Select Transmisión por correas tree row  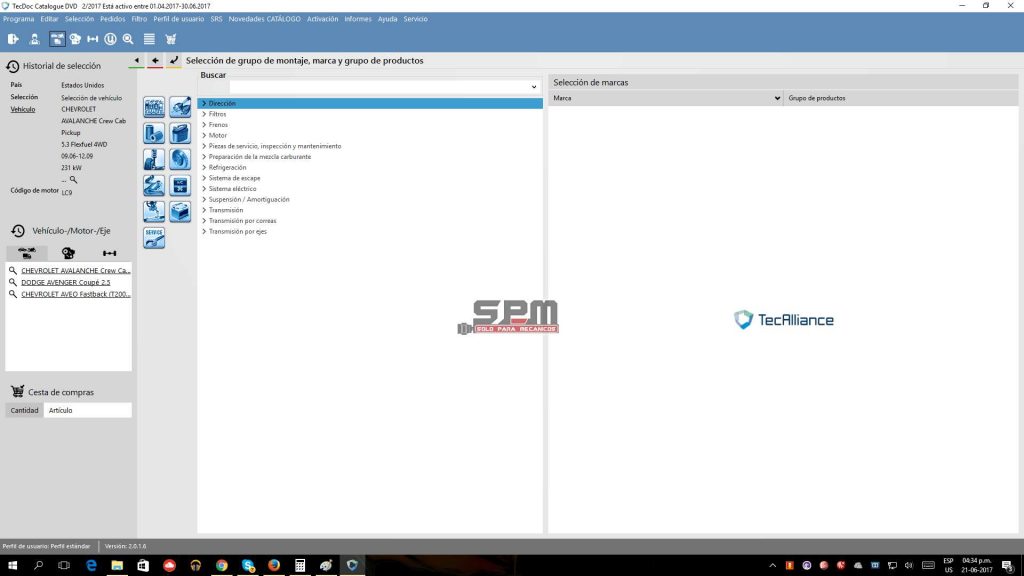point(242,221)
